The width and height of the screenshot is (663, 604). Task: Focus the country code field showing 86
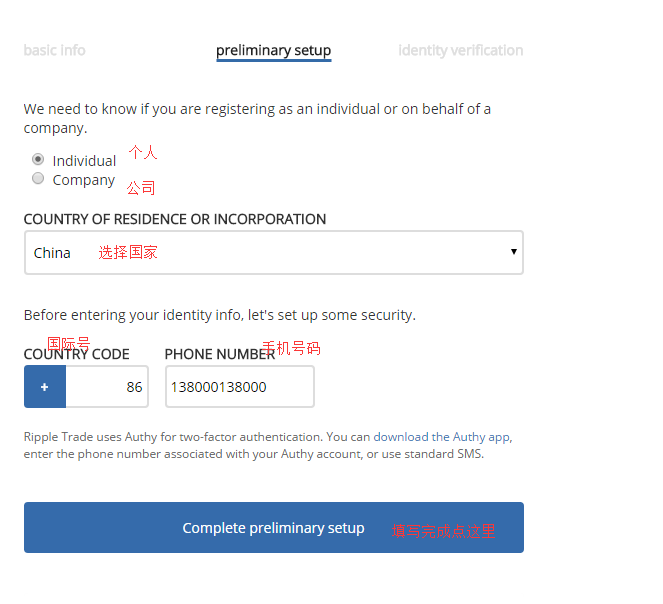click(107, 387)
